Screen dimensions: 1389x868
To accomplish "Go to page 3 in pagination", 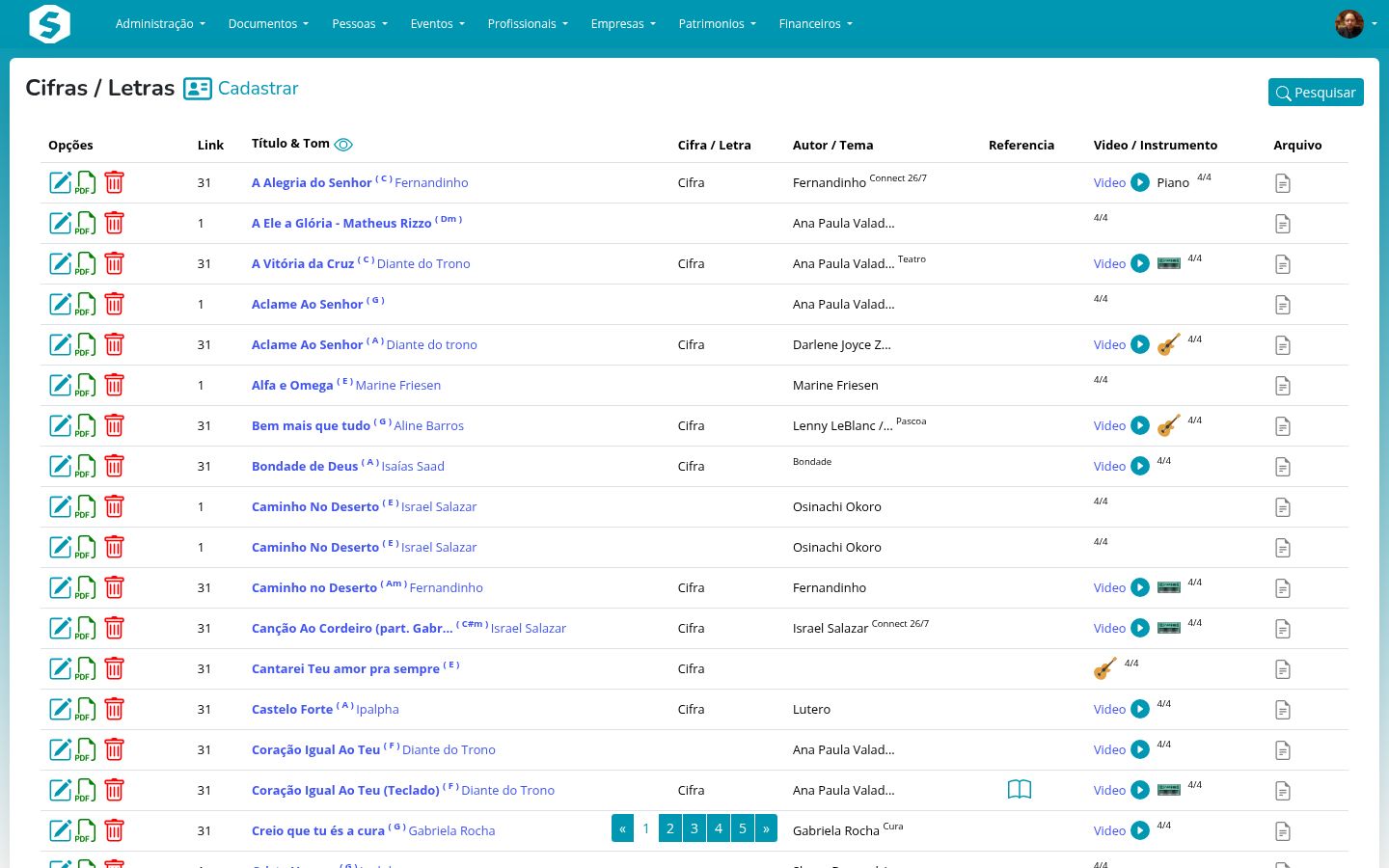I will (x=694, y=828).
